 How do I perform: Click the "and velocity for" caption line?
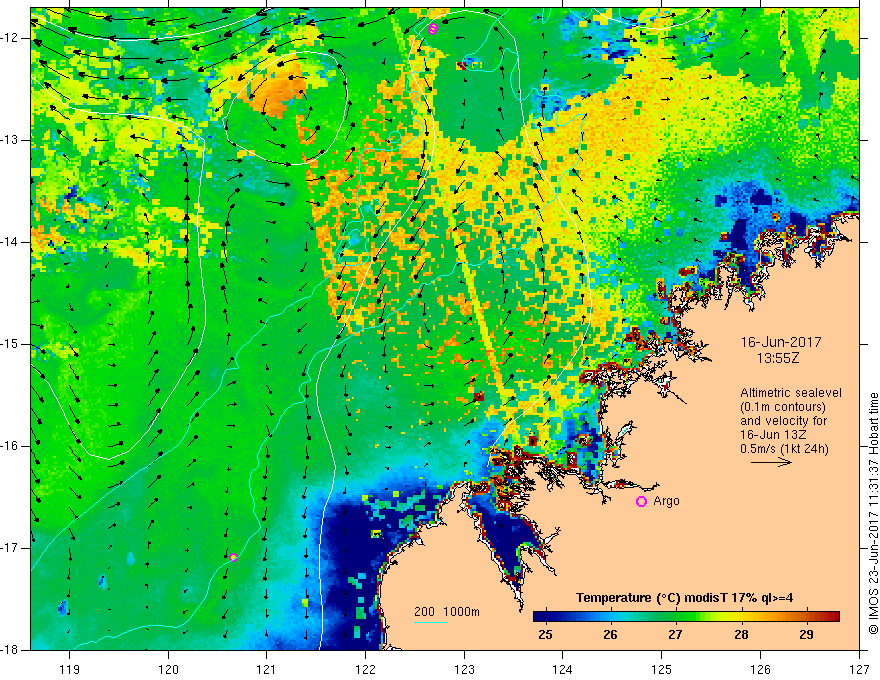click(783, 421)
